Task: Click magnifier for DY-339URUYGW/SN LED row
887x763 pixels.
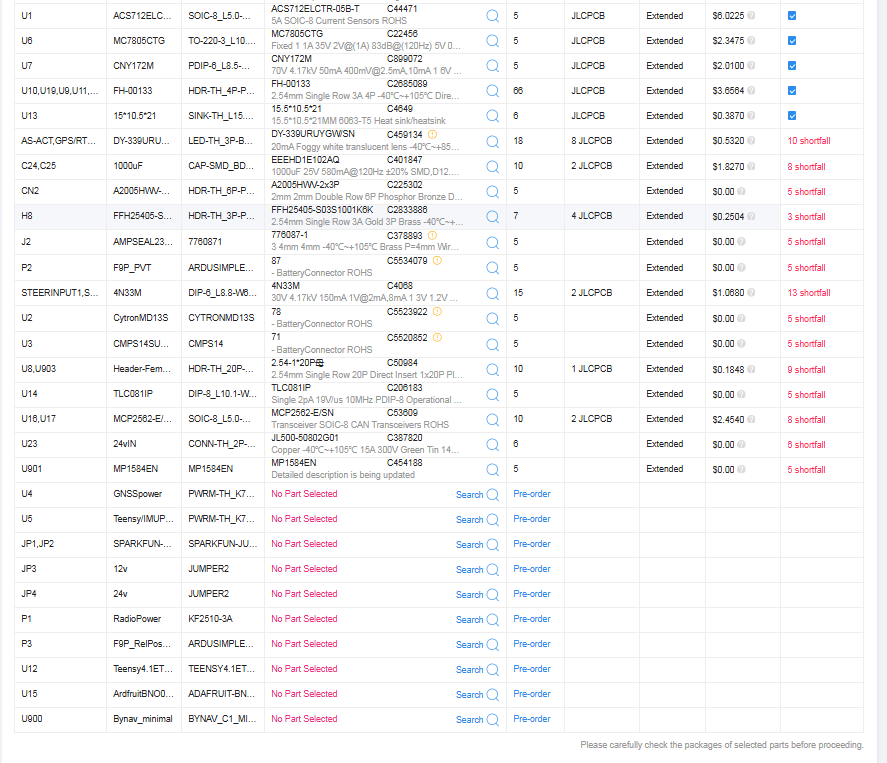Action: (x=493, y=141)
